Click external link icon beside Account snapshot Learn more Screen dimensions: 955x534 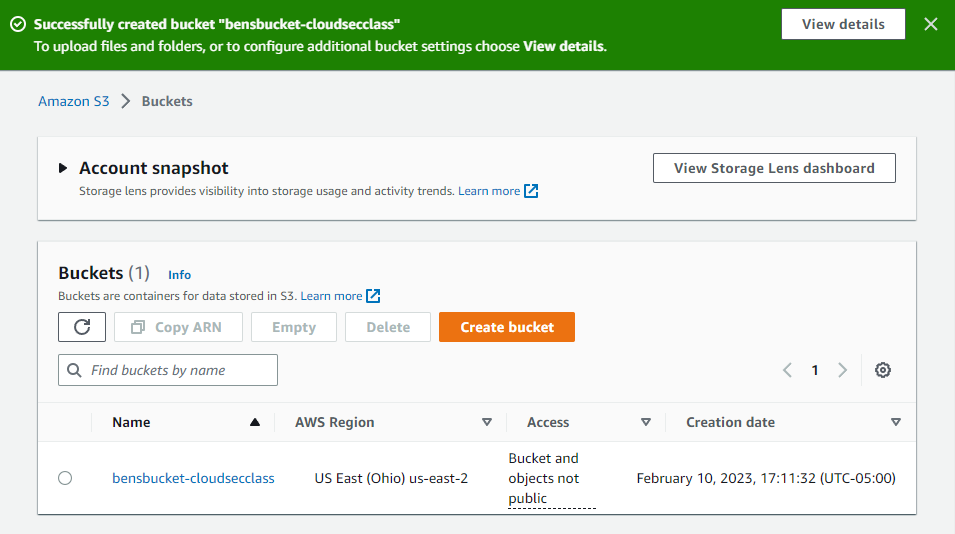pyautogui.click(x=531, y=191)
